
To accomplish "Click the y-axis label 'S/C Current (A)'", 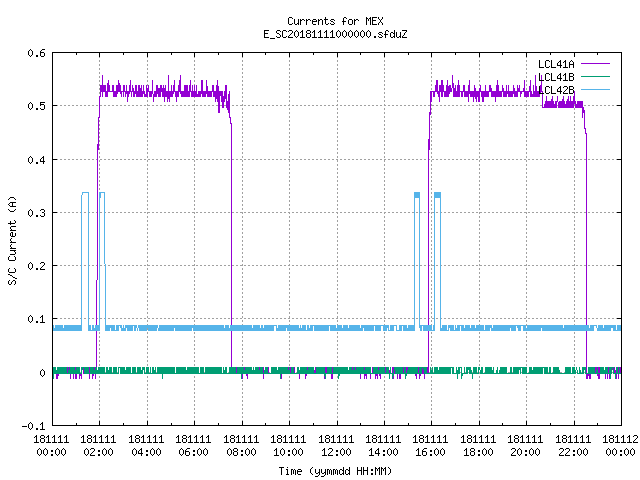I will 13,240.
